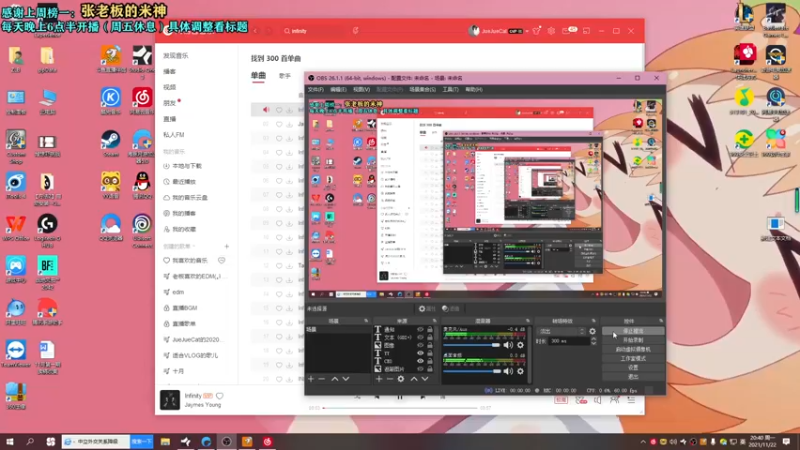This screenshot has height=450, width=800.
Task: Open skin theme icon in music app header
Action: (536, 31)
